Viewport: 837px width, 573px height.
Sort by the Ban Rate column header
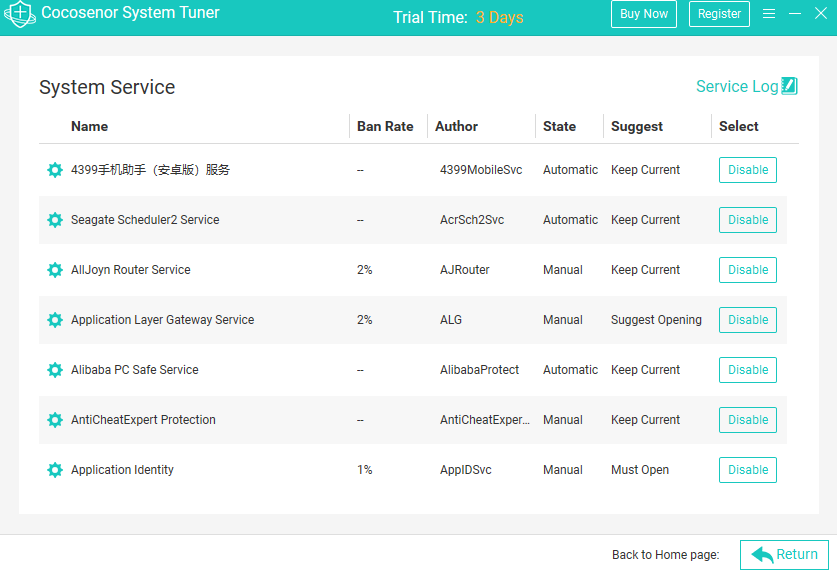pos(385,126)
